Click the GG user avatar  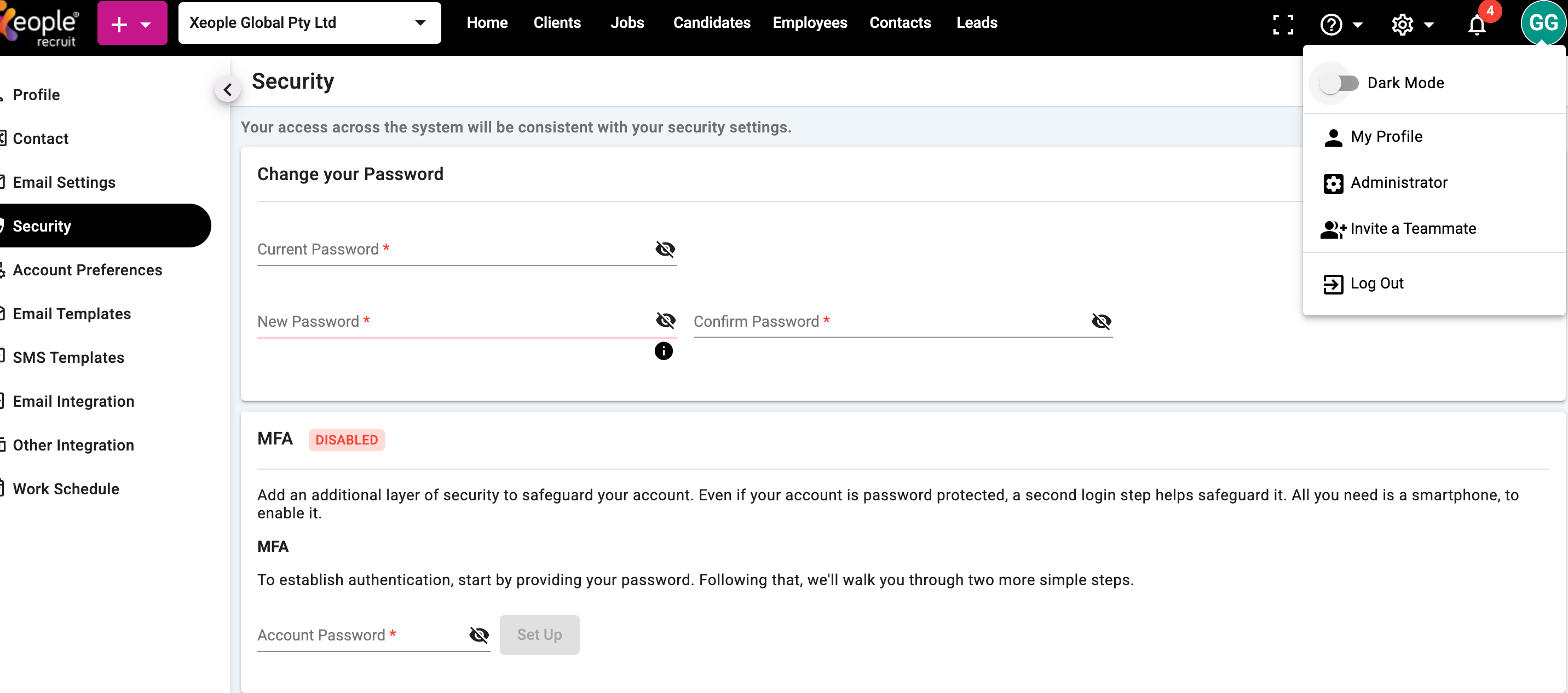coord(1543,22)
